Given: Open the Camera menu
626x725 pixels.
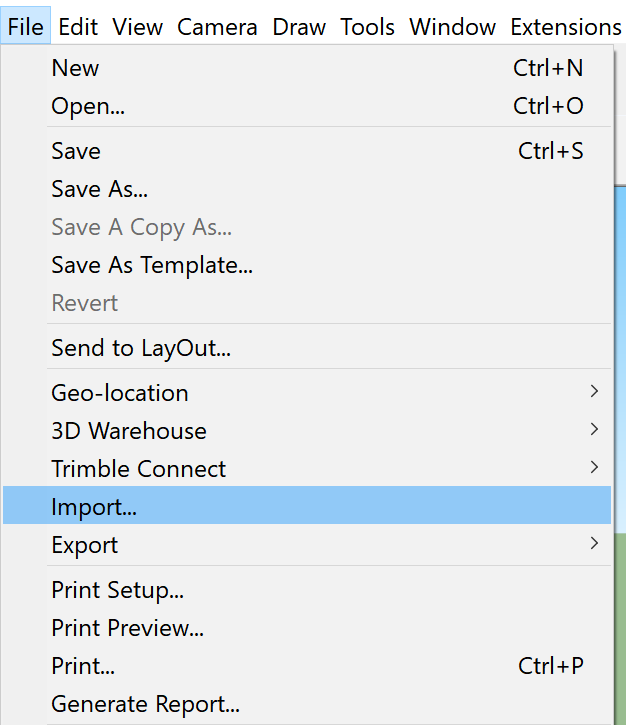Looking at the screenshot, I should pyautogui.click(x=217, y=27).
